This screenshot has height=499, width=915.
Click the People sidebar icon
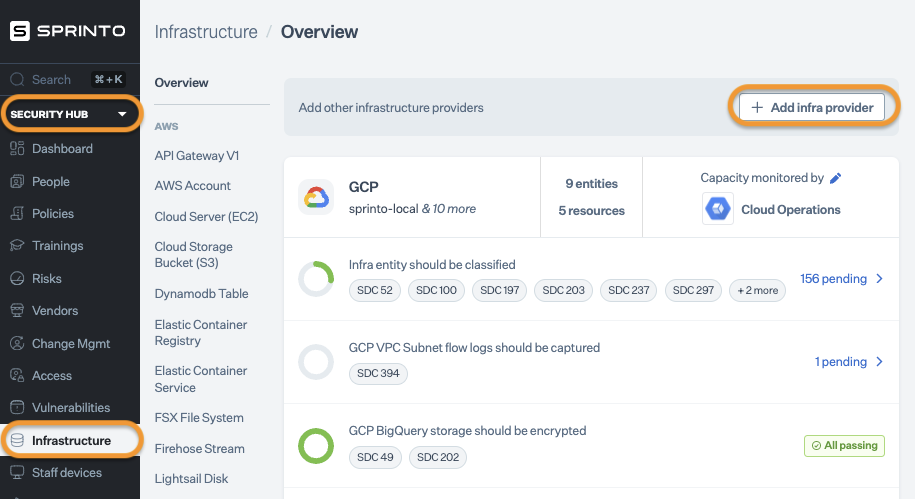click(x=17, y=182)
